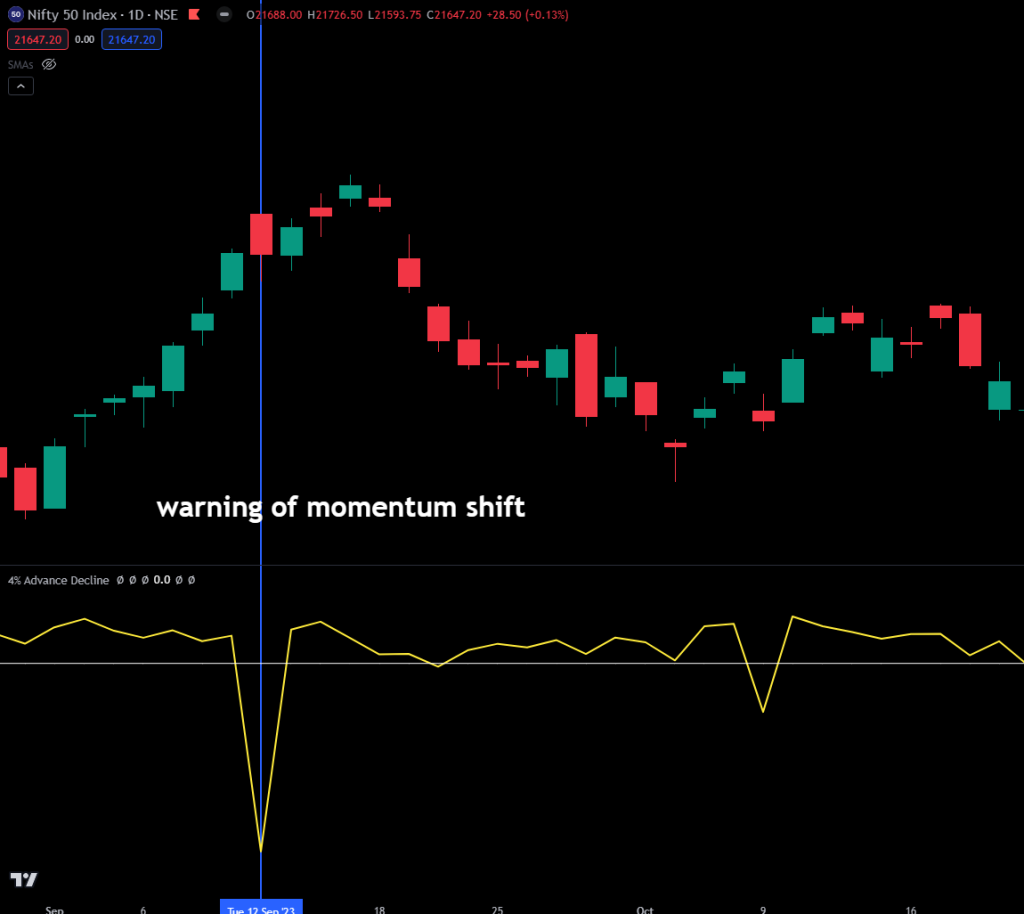Open symbol details via Nifty 50 Index title
1024x914 pixels.
(x=72, y=14)
